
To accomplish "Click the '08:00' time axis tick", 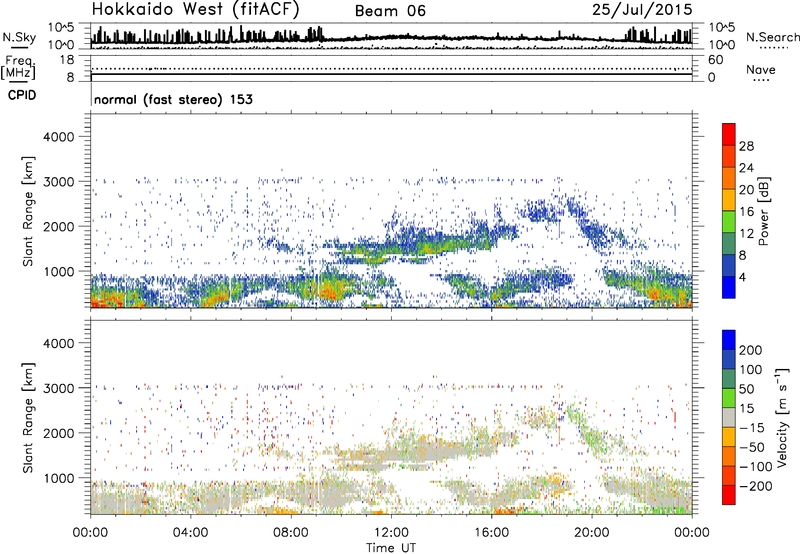I will coord(291,533).
